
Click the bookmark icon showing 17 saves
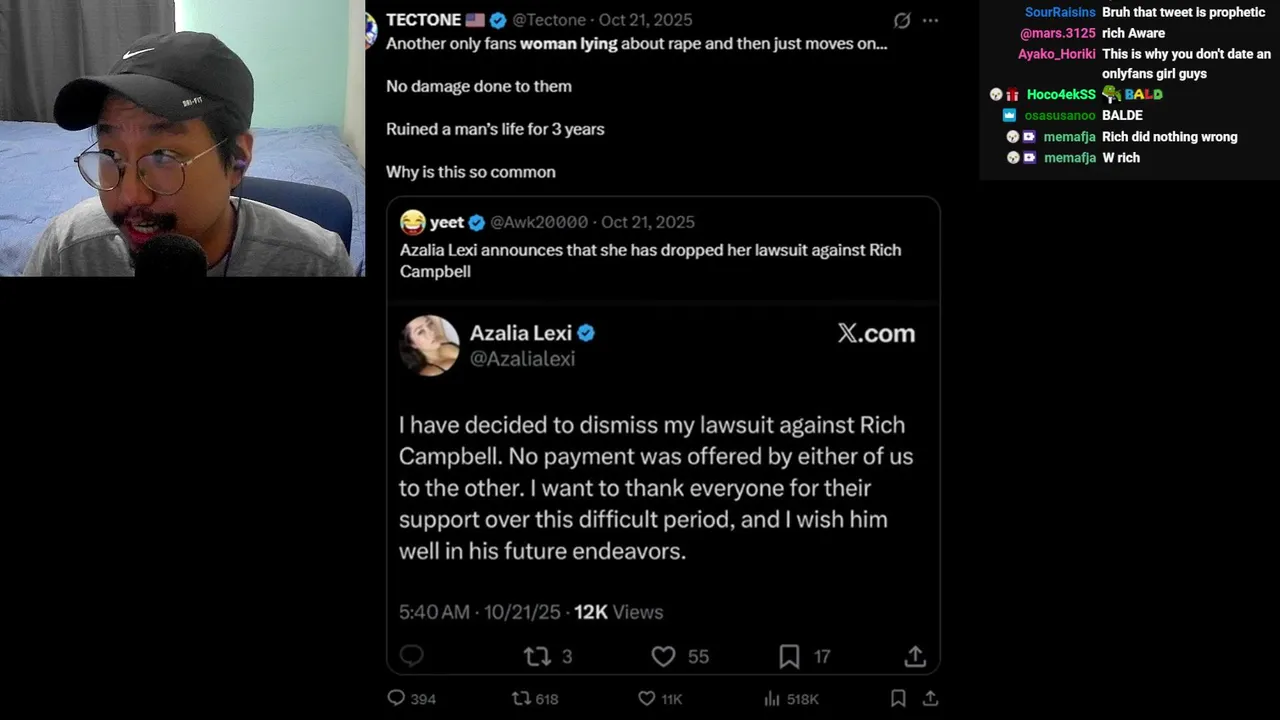coord(789,656)
